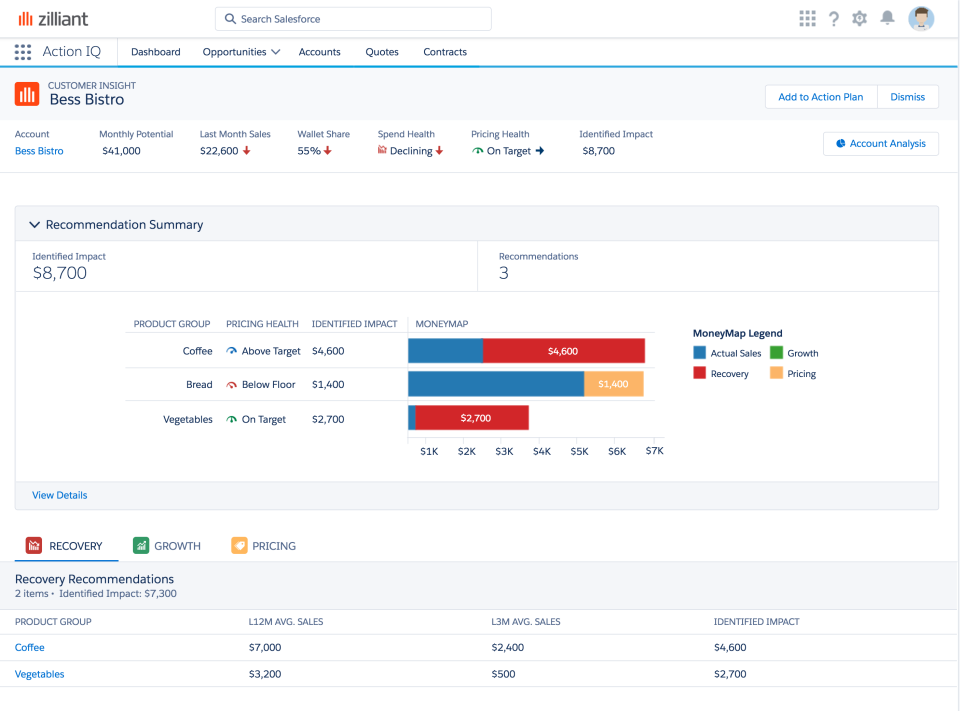Click the Zilliant logo

tap(57, 18)
